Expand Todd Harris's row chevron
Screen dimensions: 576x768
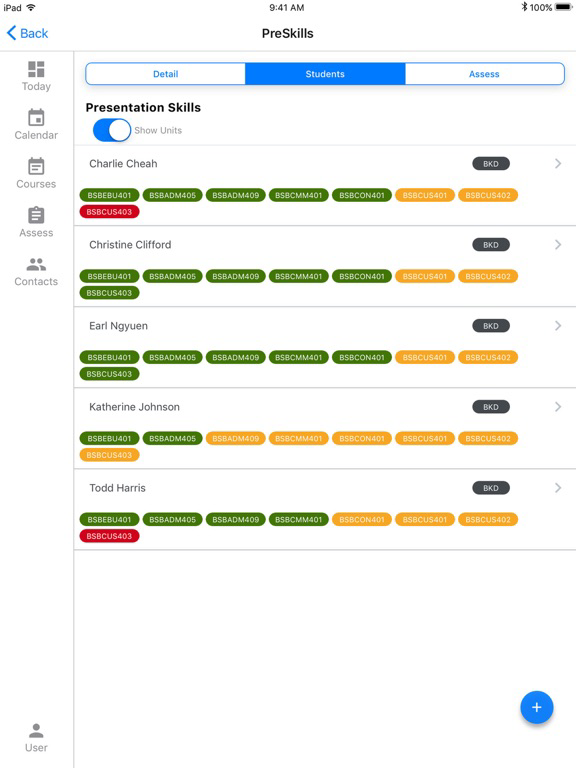(558, 488)
